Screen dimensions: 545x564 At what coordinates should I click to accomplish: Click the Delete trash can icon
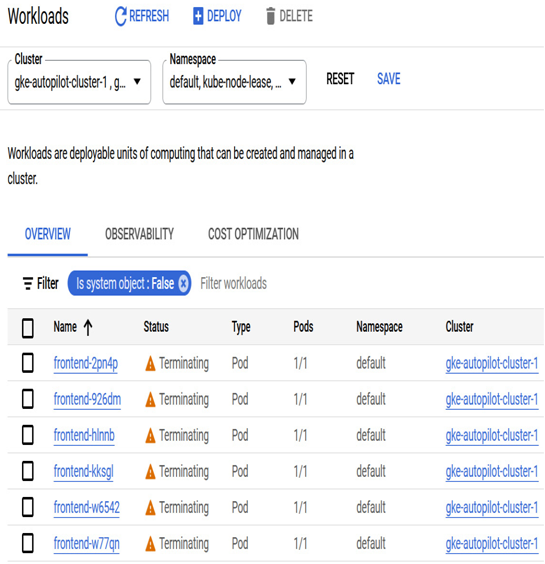click(270, 17)
